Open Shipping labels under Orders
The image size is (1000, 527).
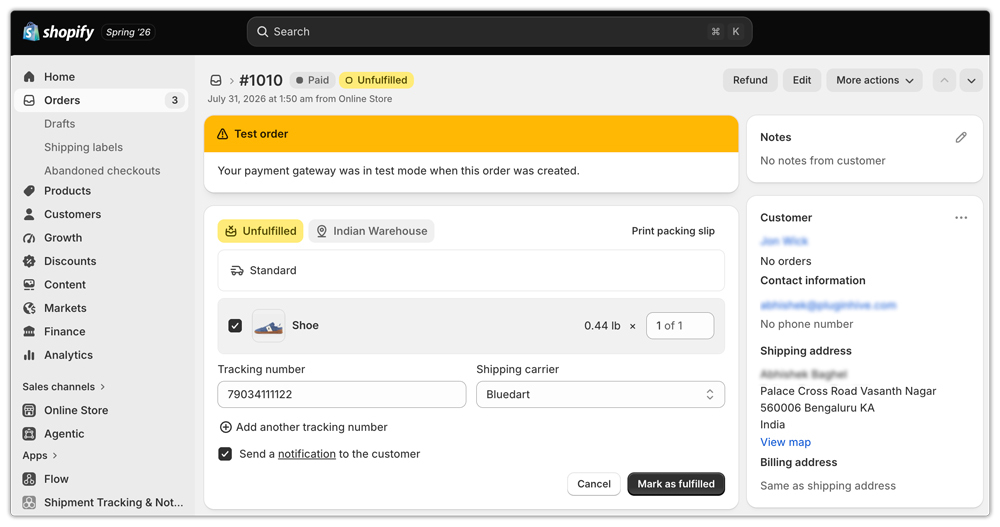pyautogui.click(x=84, y=147)
